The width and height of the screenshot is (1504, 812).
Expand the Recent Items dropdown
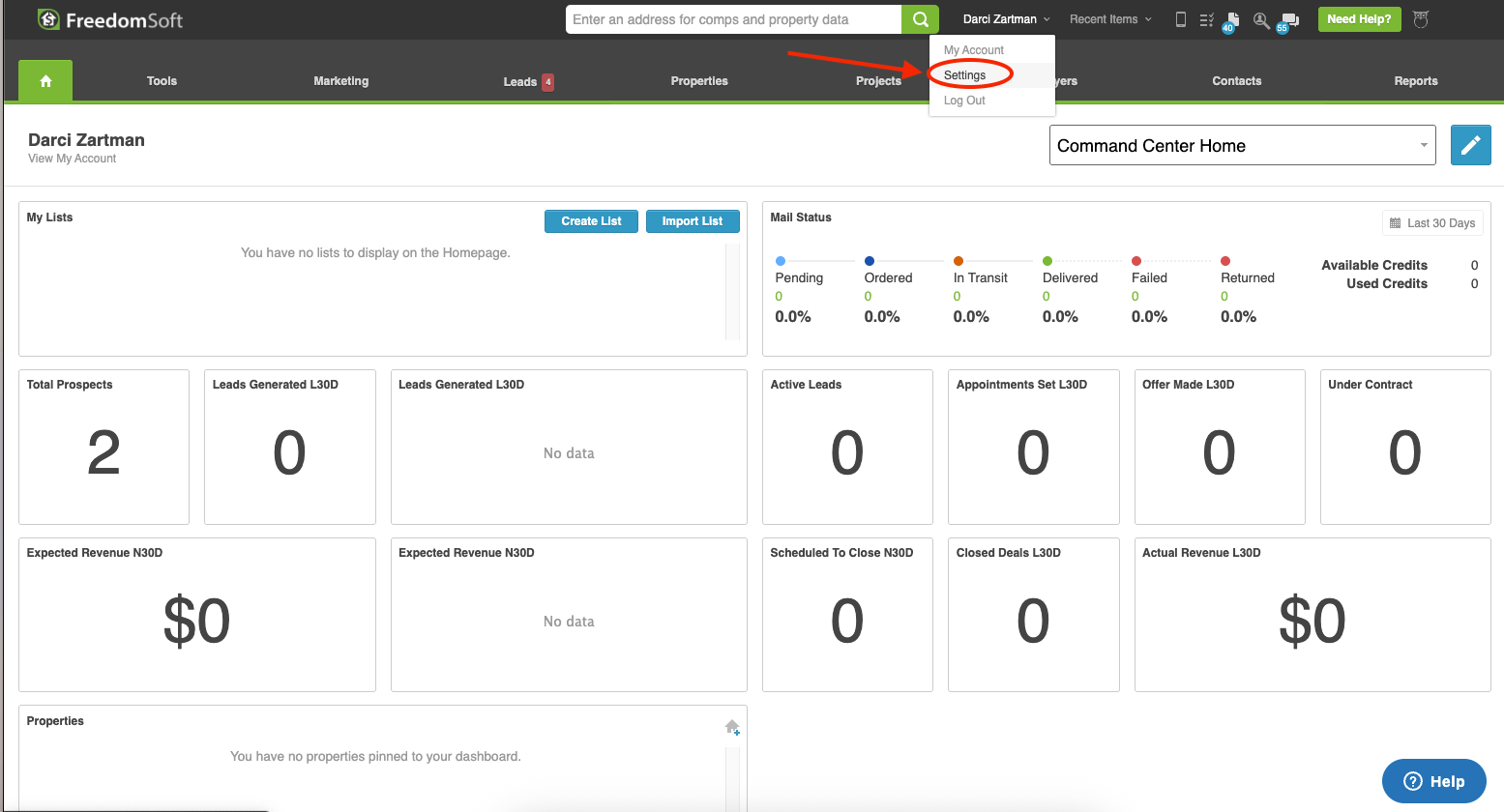pos(1110,19)
